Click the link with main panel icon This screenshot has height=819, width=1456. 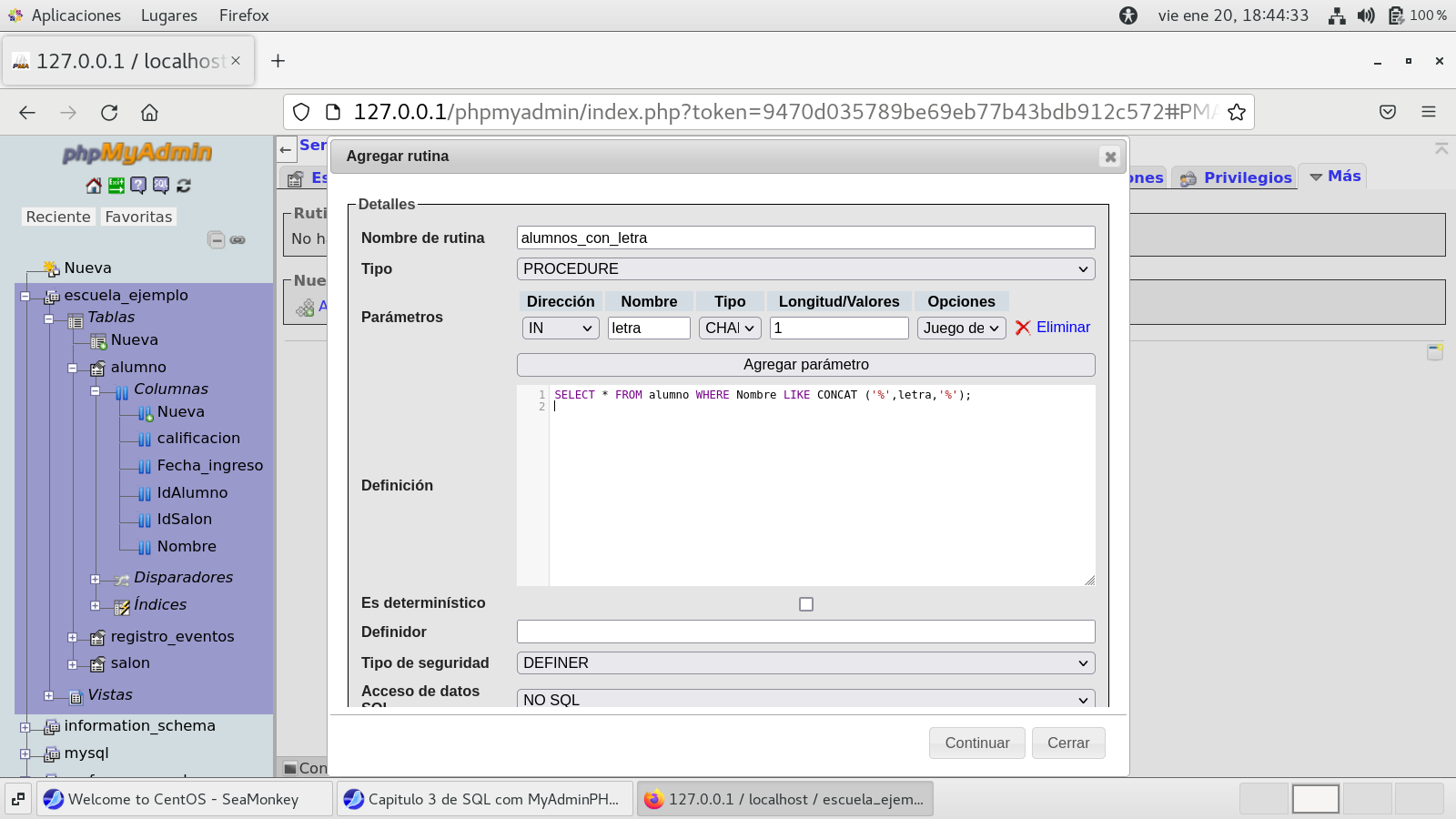pos(238,240)
